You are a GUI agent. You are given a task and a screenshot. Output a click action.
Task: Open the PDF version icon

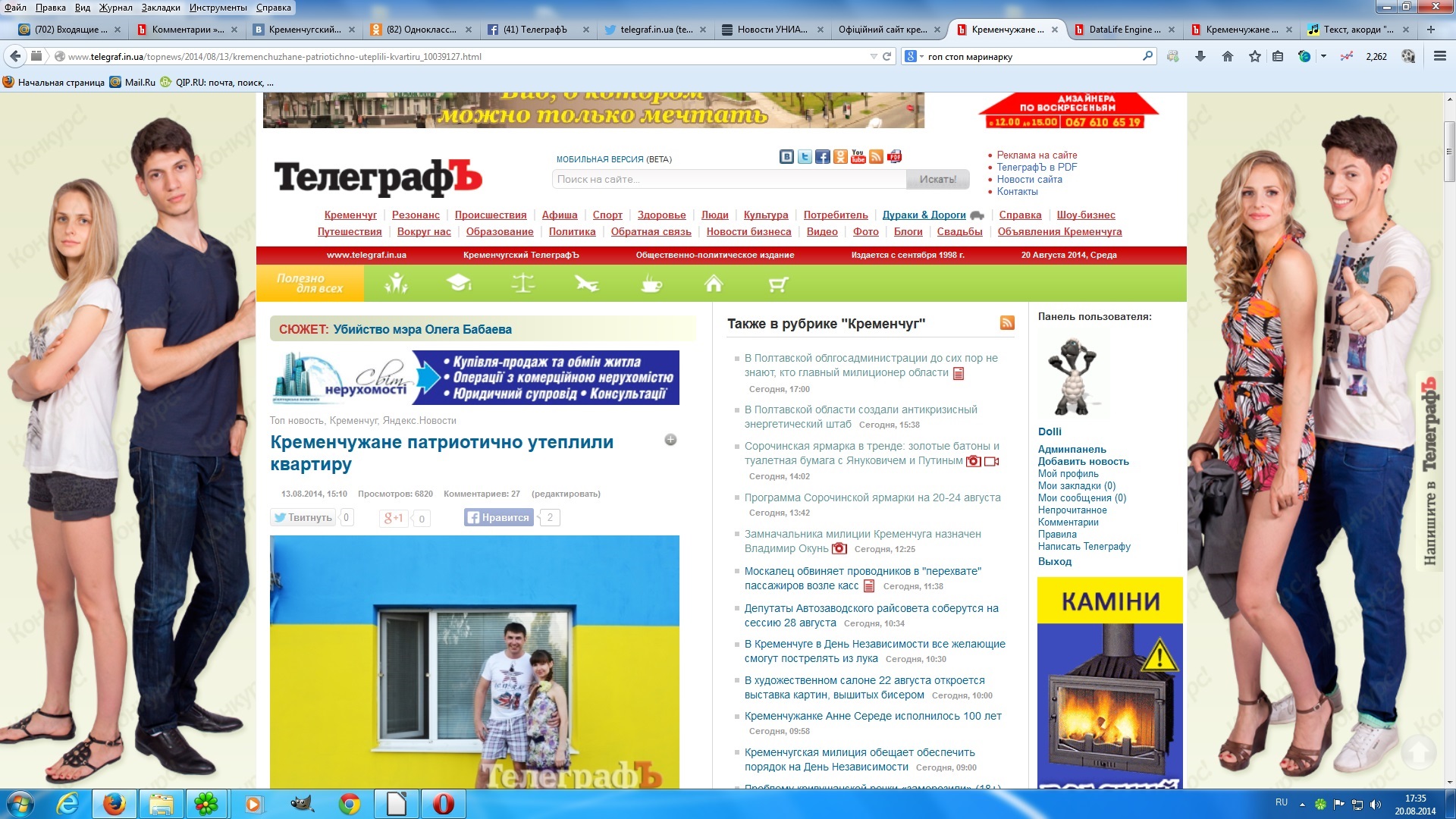point(895,156)
